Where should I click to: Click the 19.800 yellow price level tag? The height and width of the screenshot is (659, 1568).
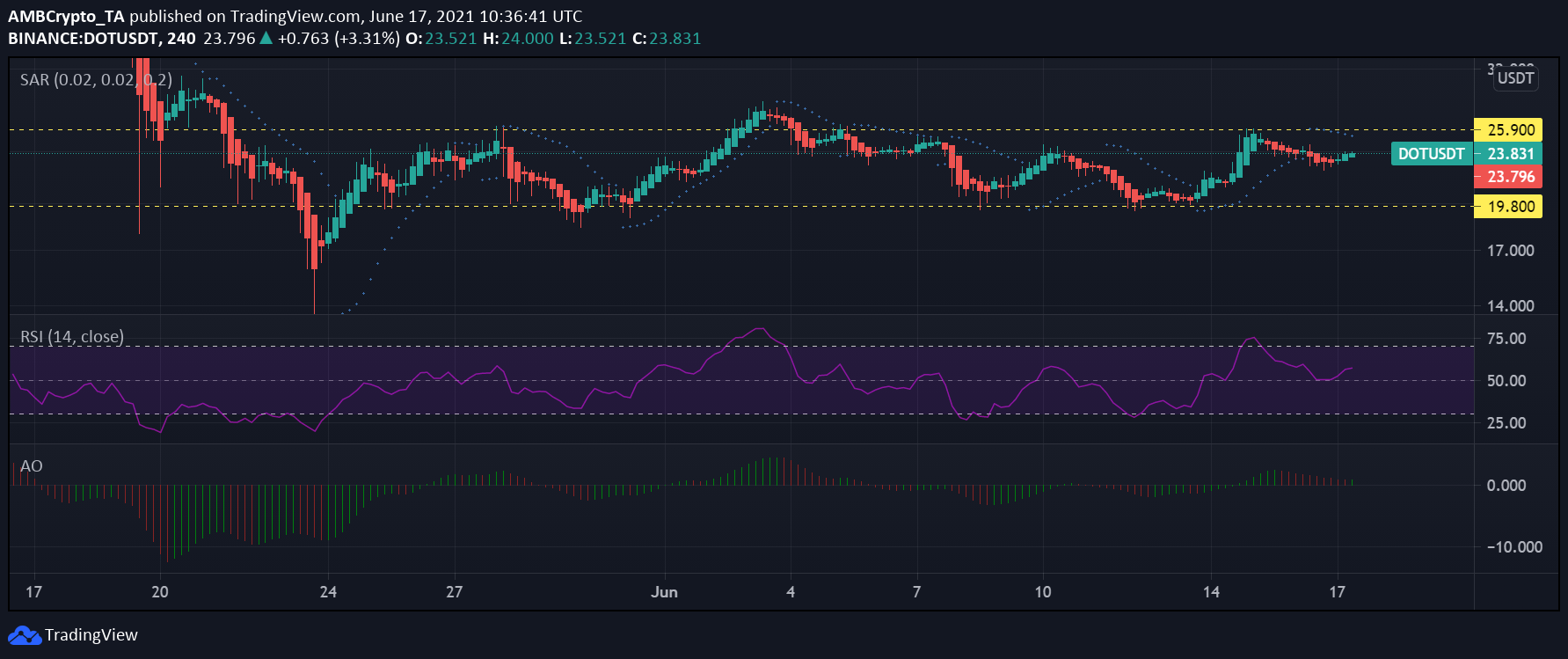(1507, 207)
